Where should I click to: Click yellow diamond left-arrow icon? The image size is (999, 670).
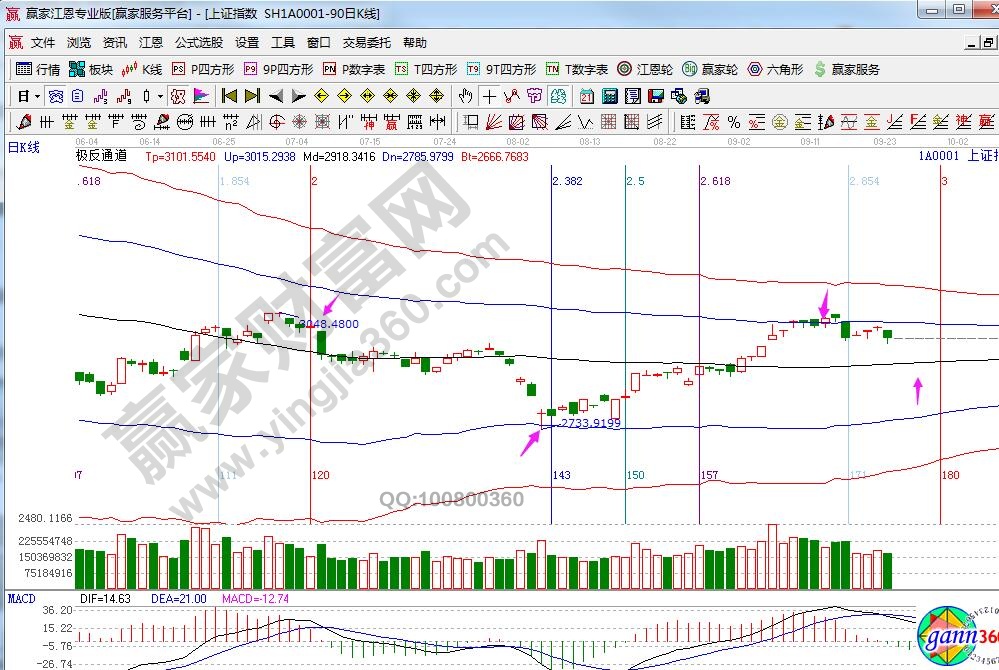321,96
